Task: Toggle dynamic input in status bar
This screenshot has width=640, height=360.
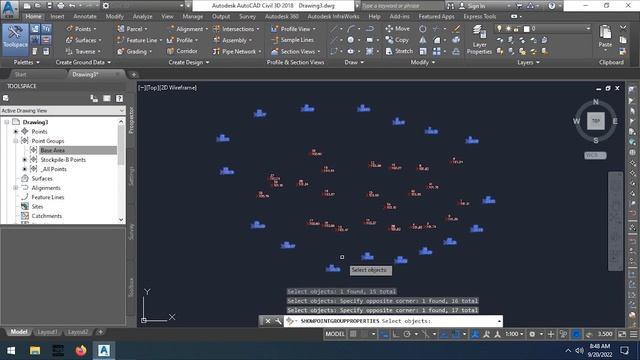Action: click(x=384, y=334)
